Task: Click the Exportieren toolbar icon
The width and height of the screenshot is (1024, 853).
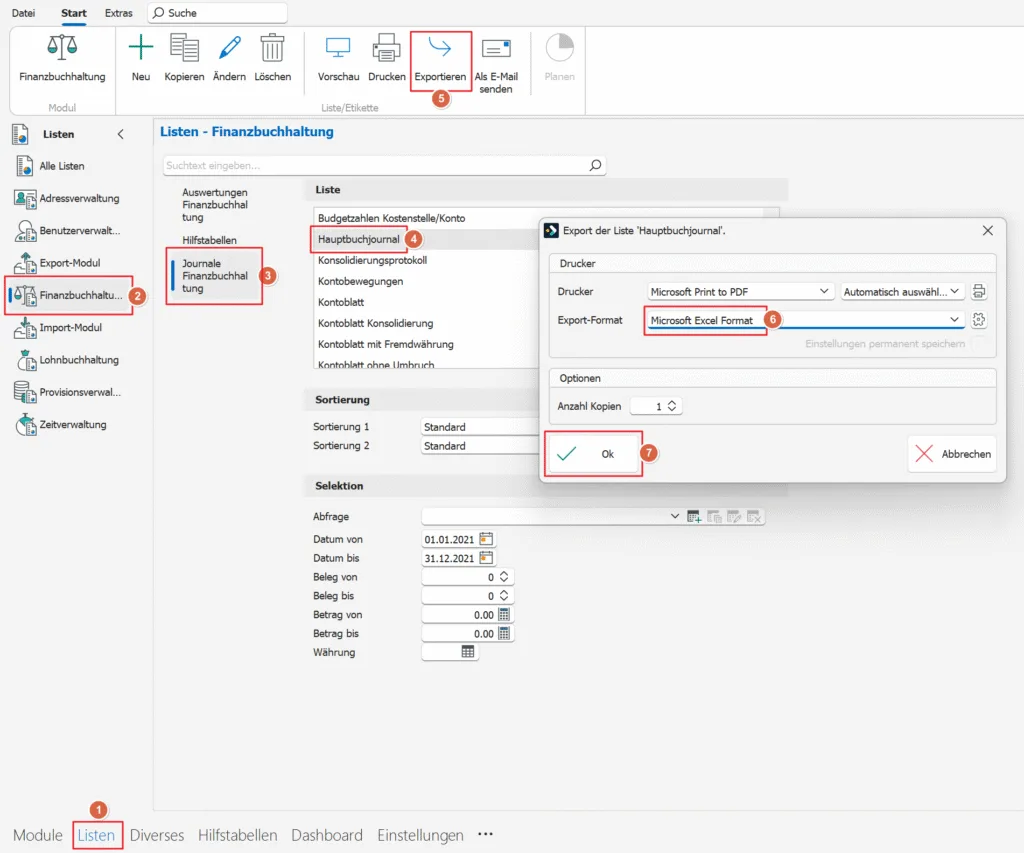Action: coord(440,49)
